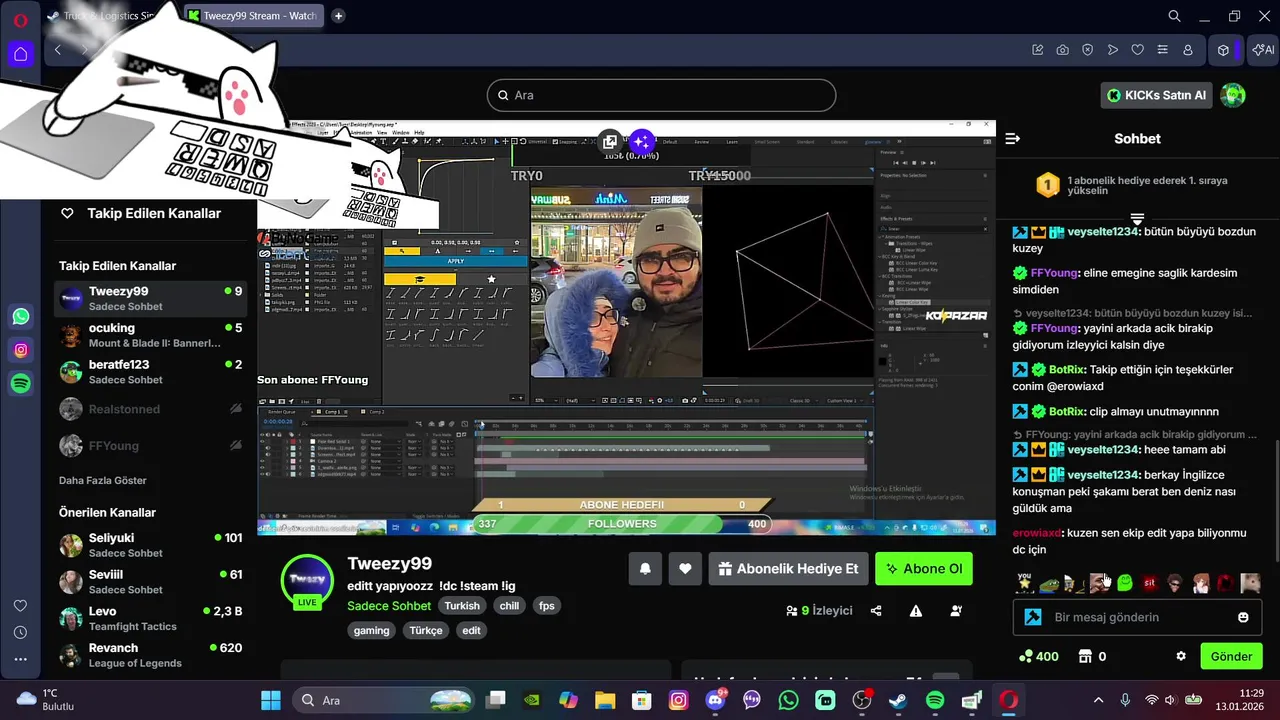Open the extensions cube icon
1280x720 pixels.
point(1223,50)
